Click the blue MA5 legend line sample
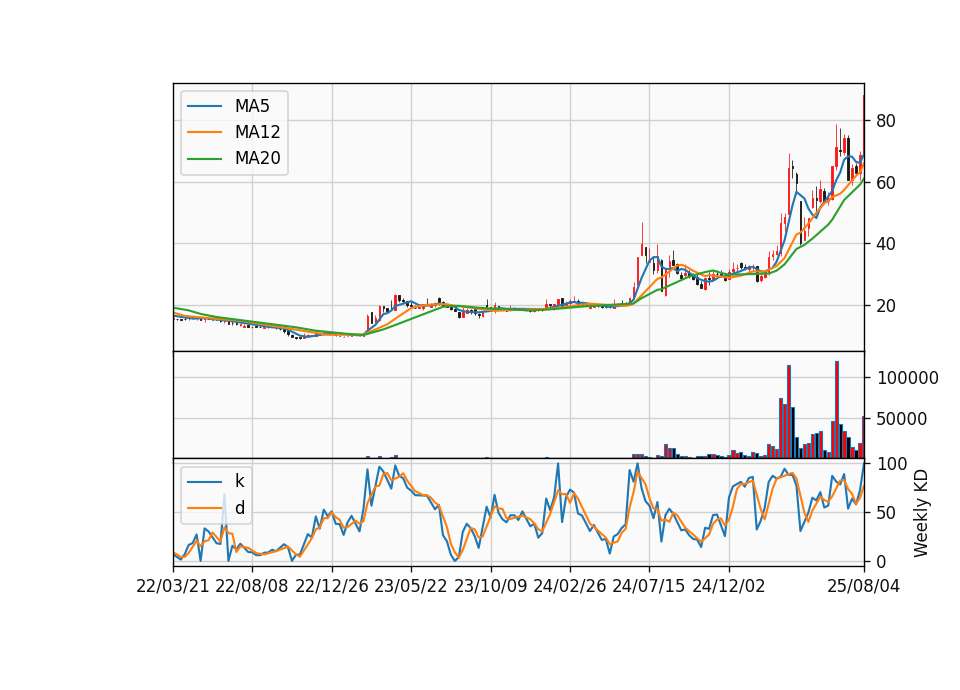 click(204, 107)
